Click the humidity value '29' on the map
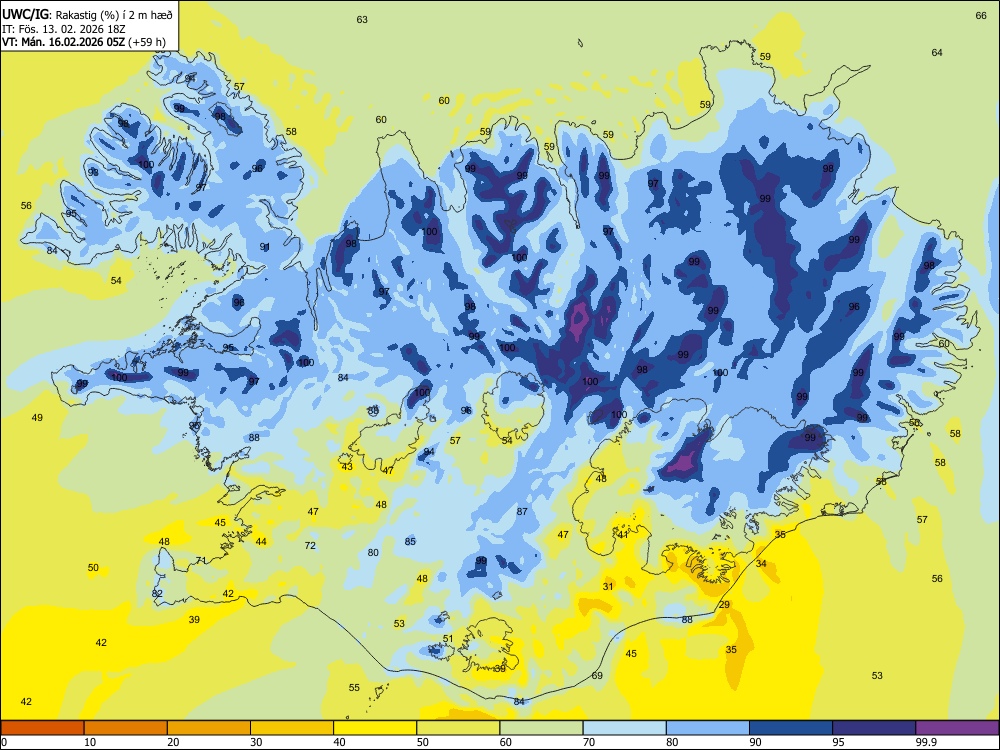Screen dimensions: 1000x750 tap(724, 605)
